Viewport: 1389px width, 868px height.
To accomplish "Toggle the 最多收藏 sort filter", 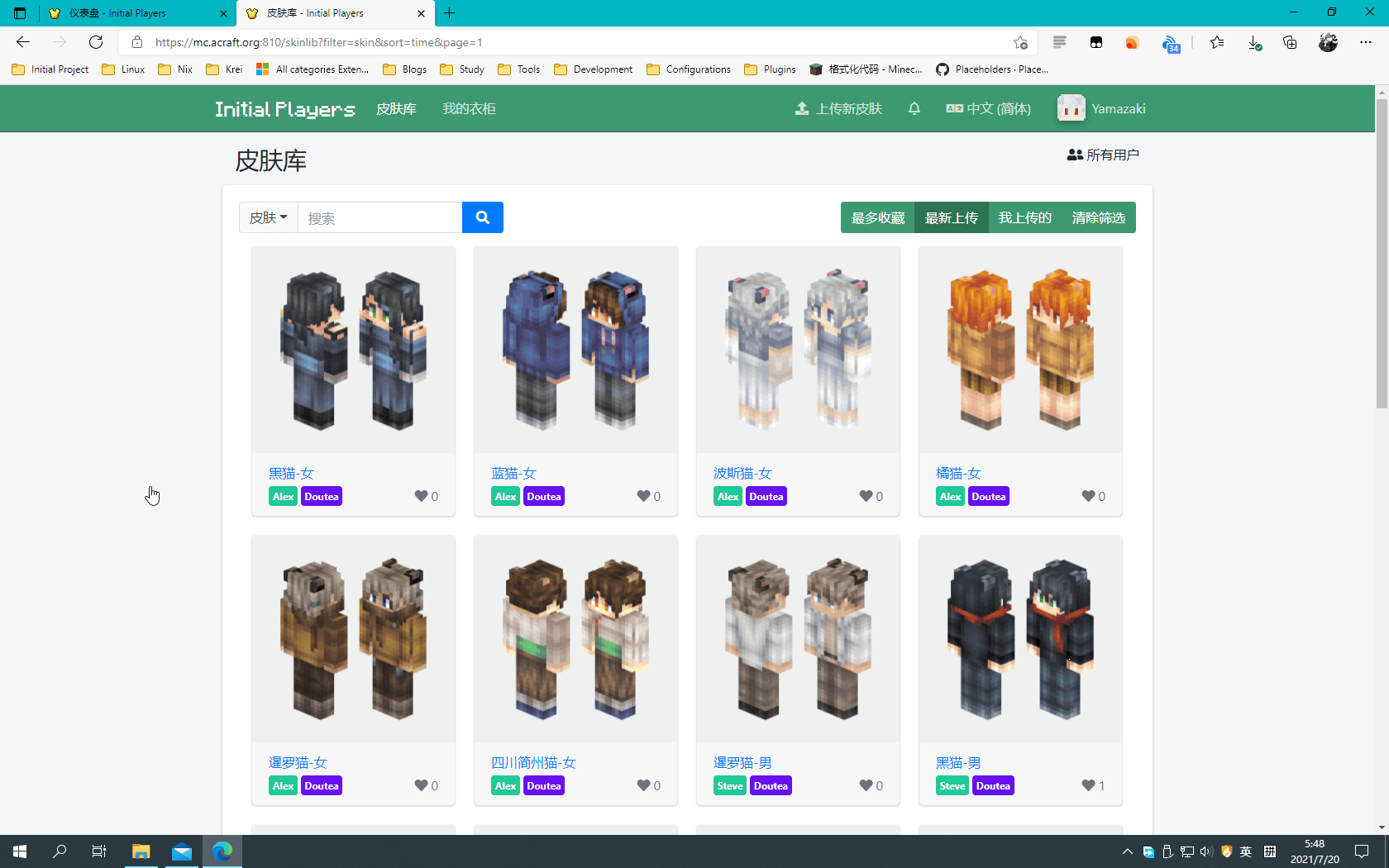I will pos(877,217).
